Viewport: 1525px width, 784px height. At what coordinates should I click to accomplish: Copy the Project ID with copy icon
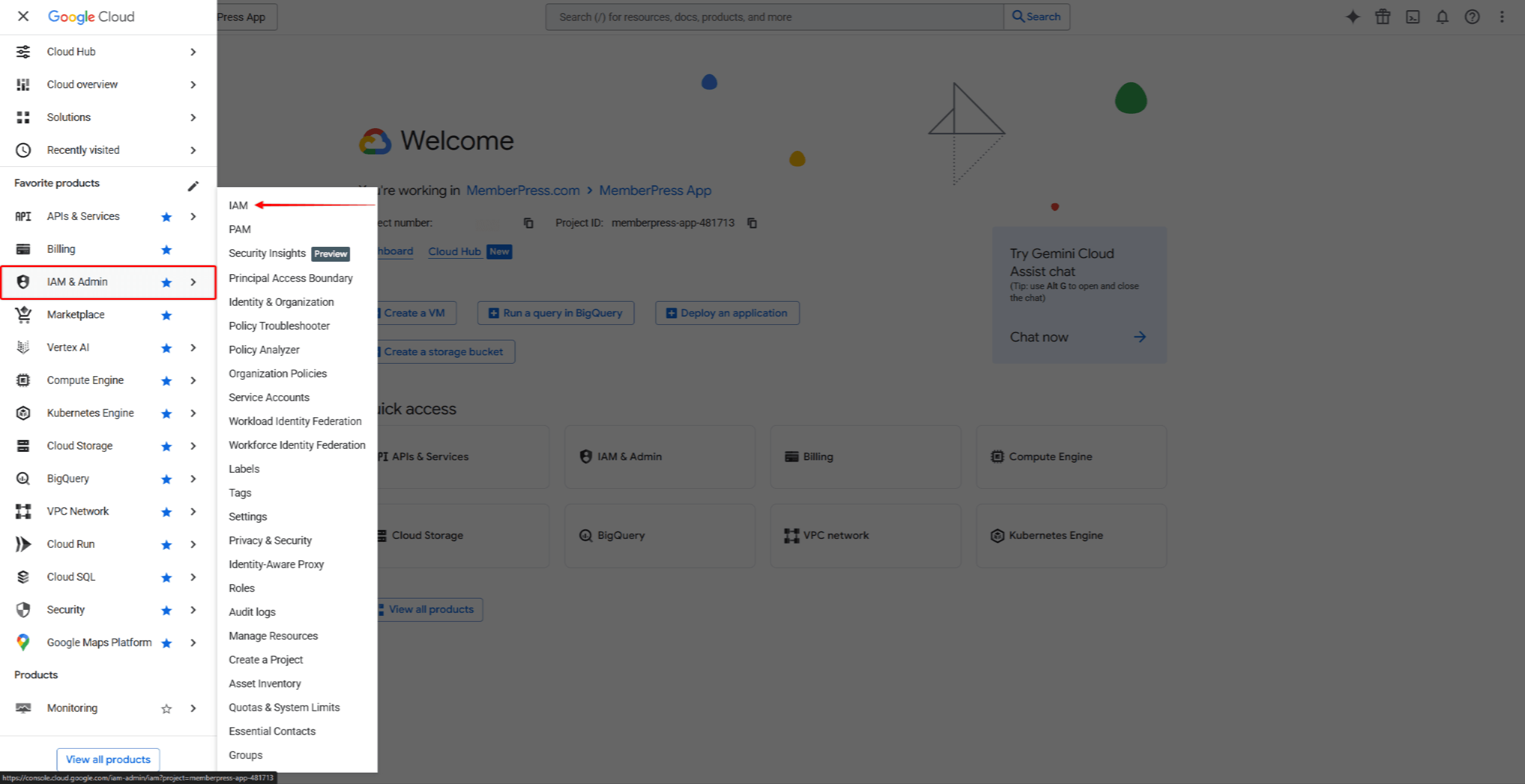752,223
